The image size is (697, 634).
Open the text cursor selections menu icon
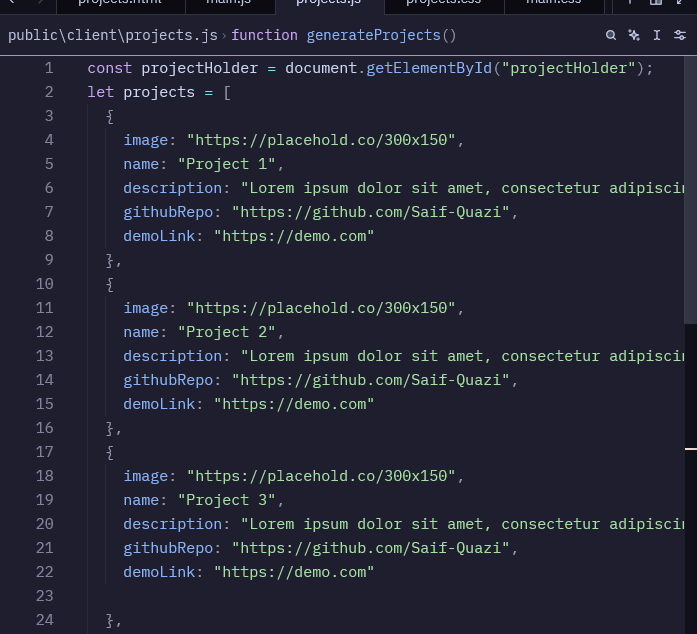pos(657,35)
